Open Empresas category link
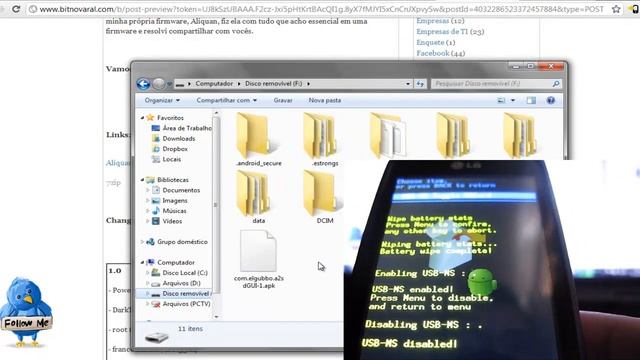 pyautogui.click(x=433, y=21)
